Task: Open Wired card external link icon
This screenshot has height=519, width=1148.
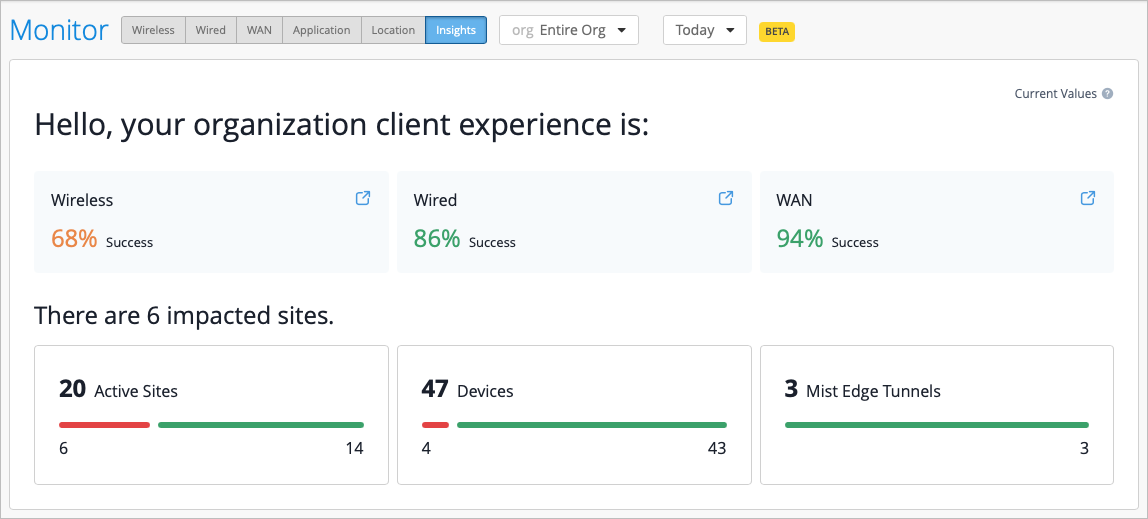Action: tap(726, 198)
